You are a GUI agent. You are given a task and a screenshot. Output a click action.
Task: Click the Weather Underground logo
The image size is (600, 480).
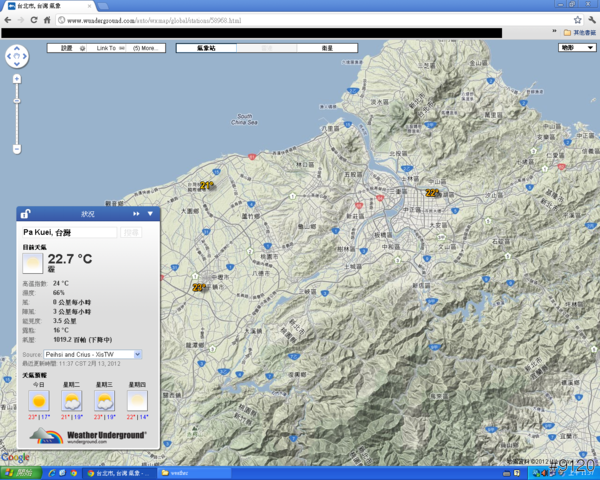coord(87,435)
